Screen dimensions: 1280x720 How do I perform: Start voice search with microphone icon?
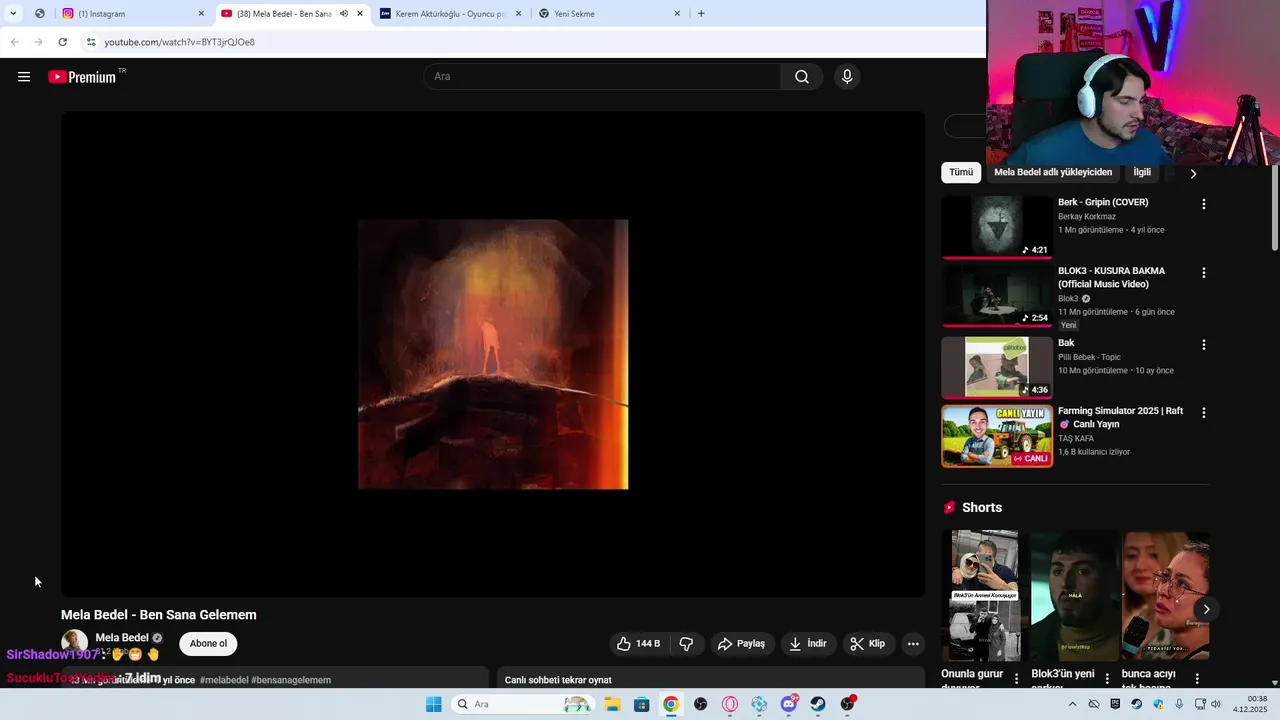pos(847,77)
